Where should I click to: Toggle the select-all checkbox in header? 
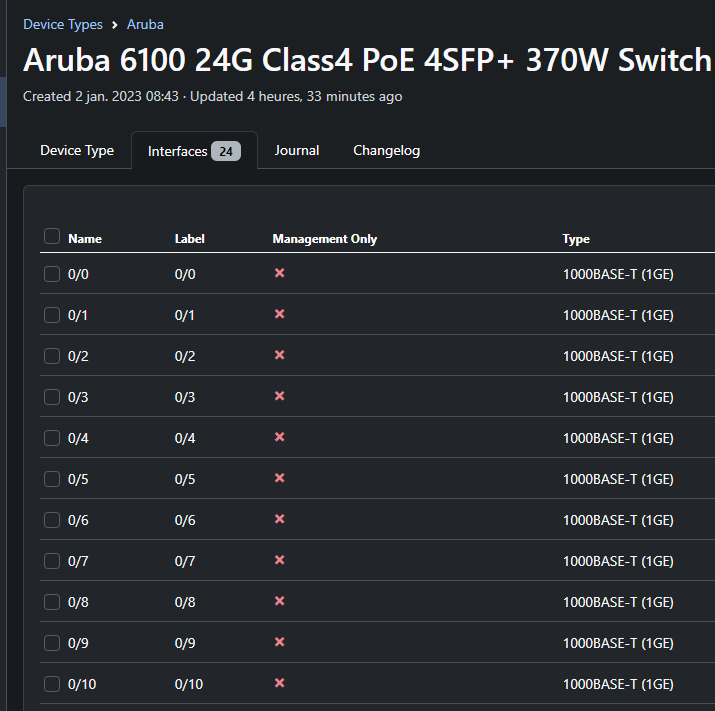pyautogui.click(x=52, y=236)
